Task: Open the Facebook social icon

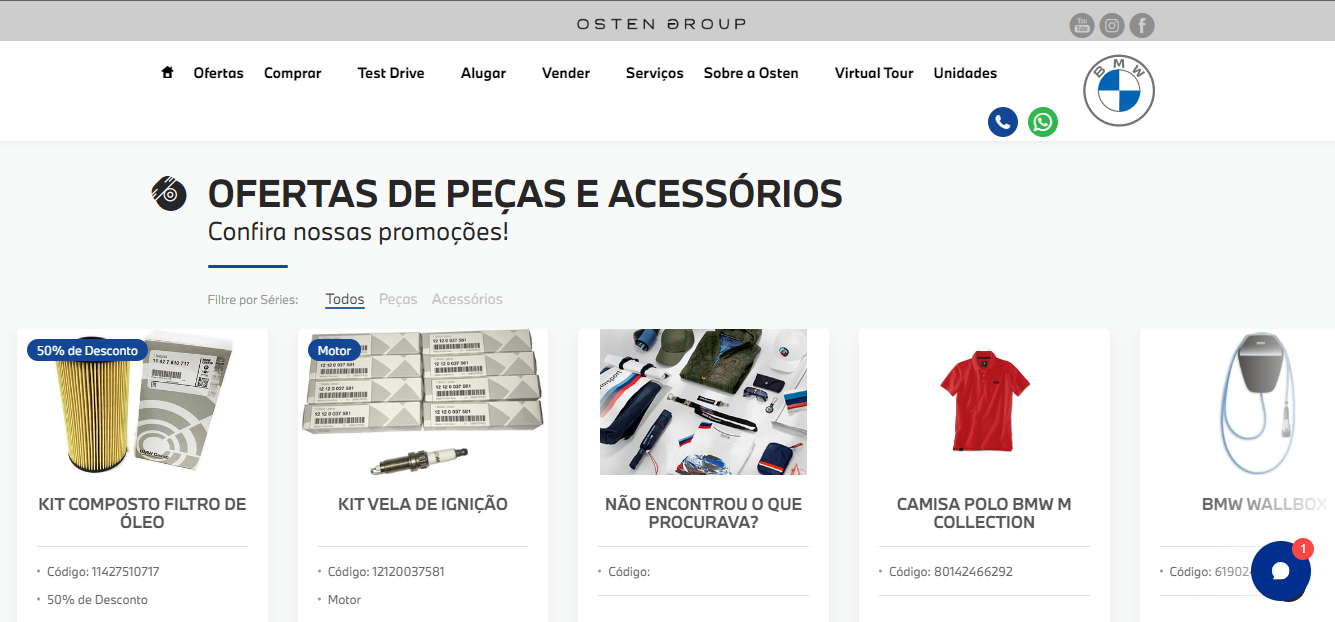Action: tap(1142, 25)
